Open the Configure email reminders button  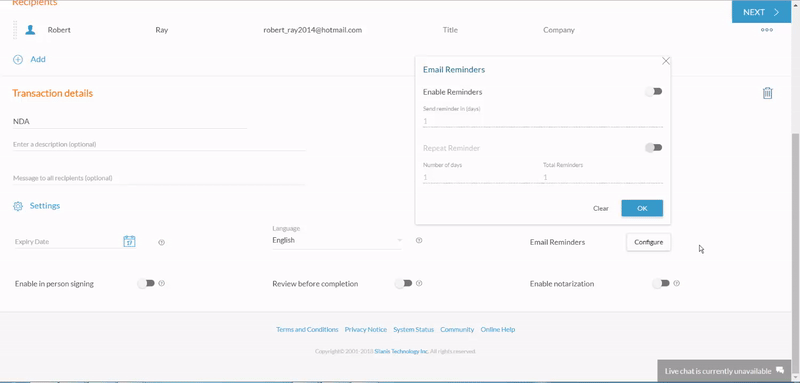(648, 242)
